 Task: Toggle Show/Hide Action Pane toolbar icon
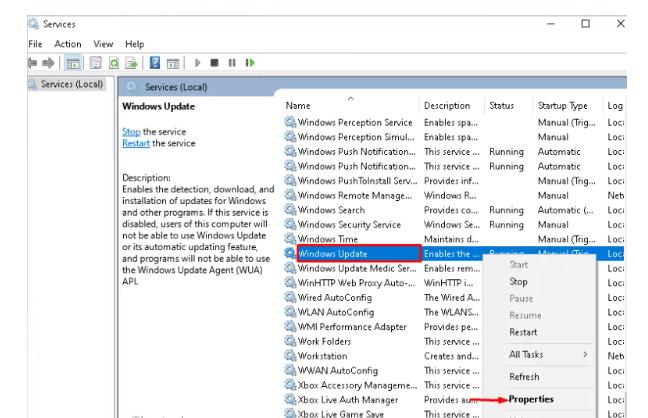pos(173,63)
